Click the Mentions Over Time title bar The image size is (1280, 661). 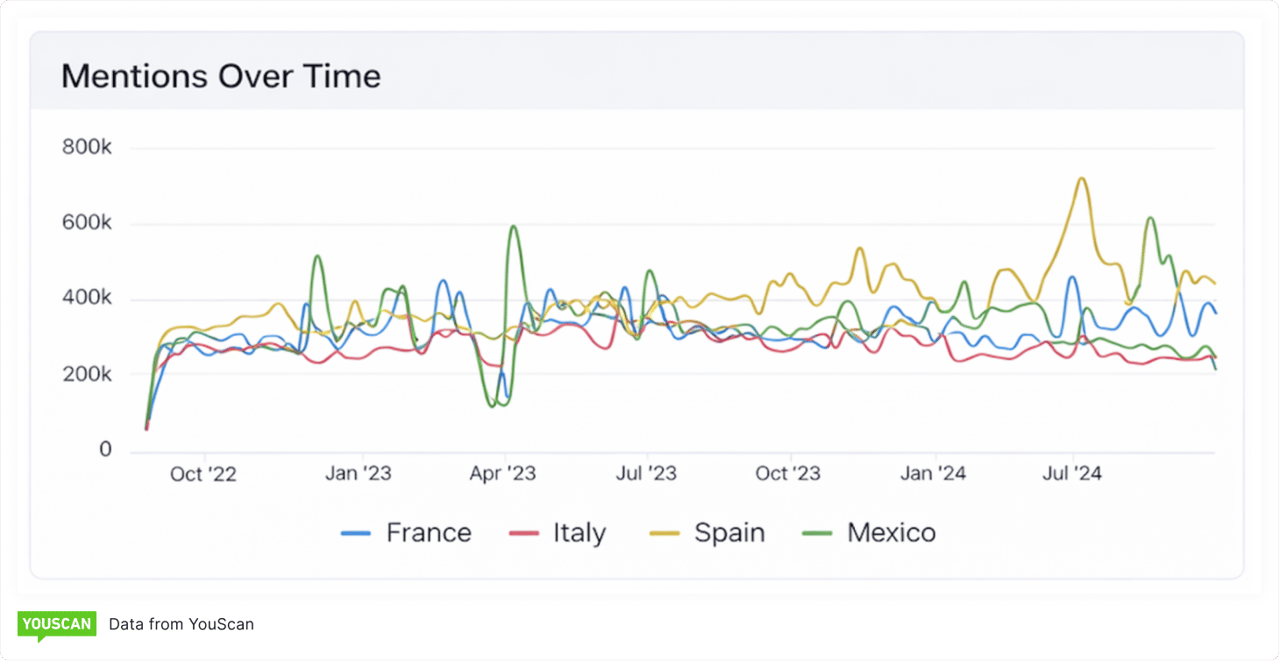click(x=221, y=75)
